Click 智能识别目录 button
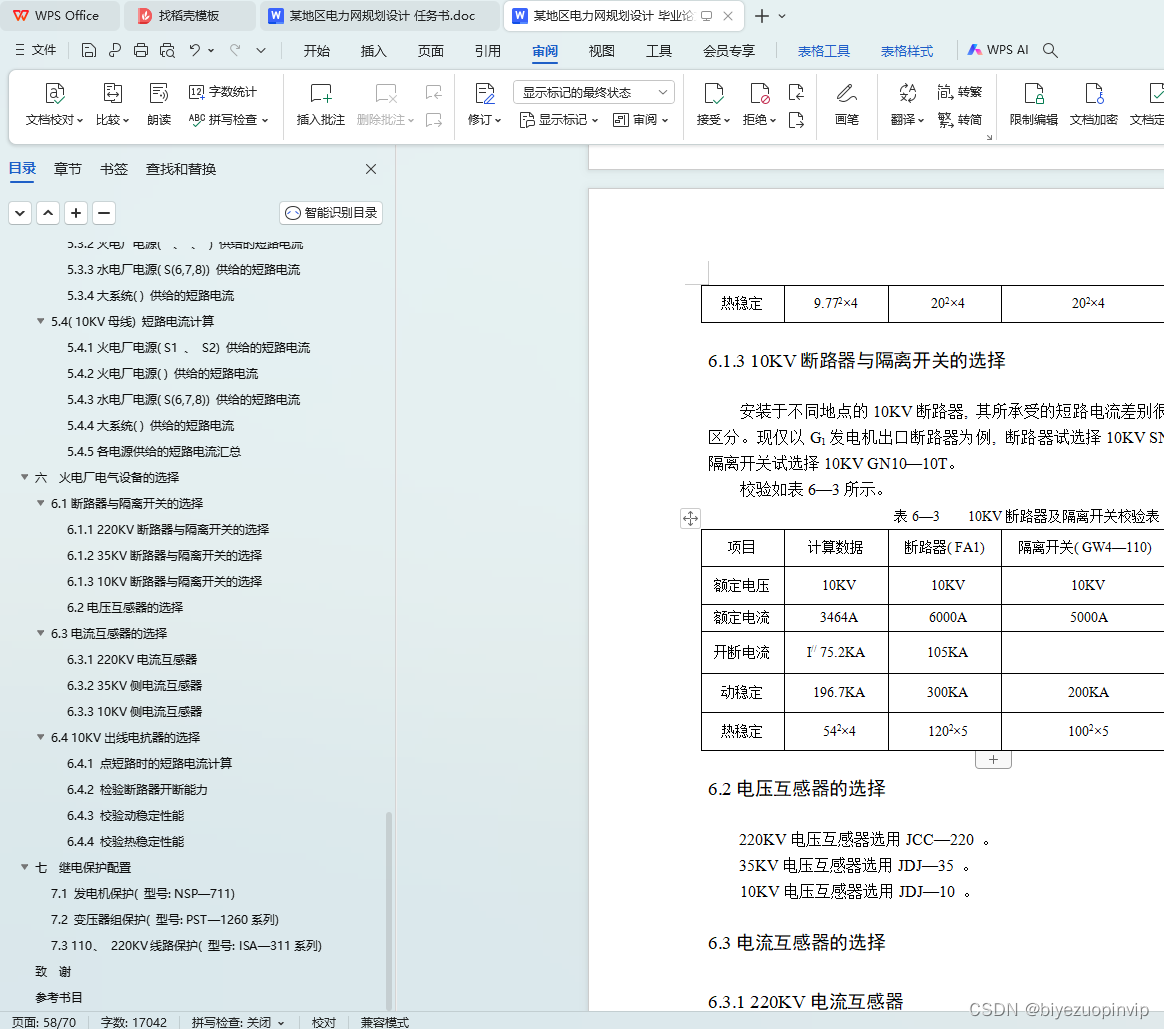 (331, 213)
